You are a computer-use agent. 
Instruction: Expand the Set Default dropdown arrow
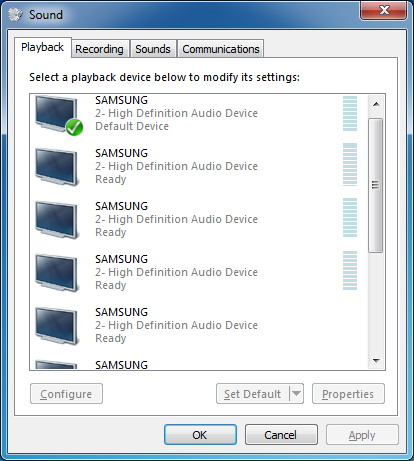[x=296, y=394]
